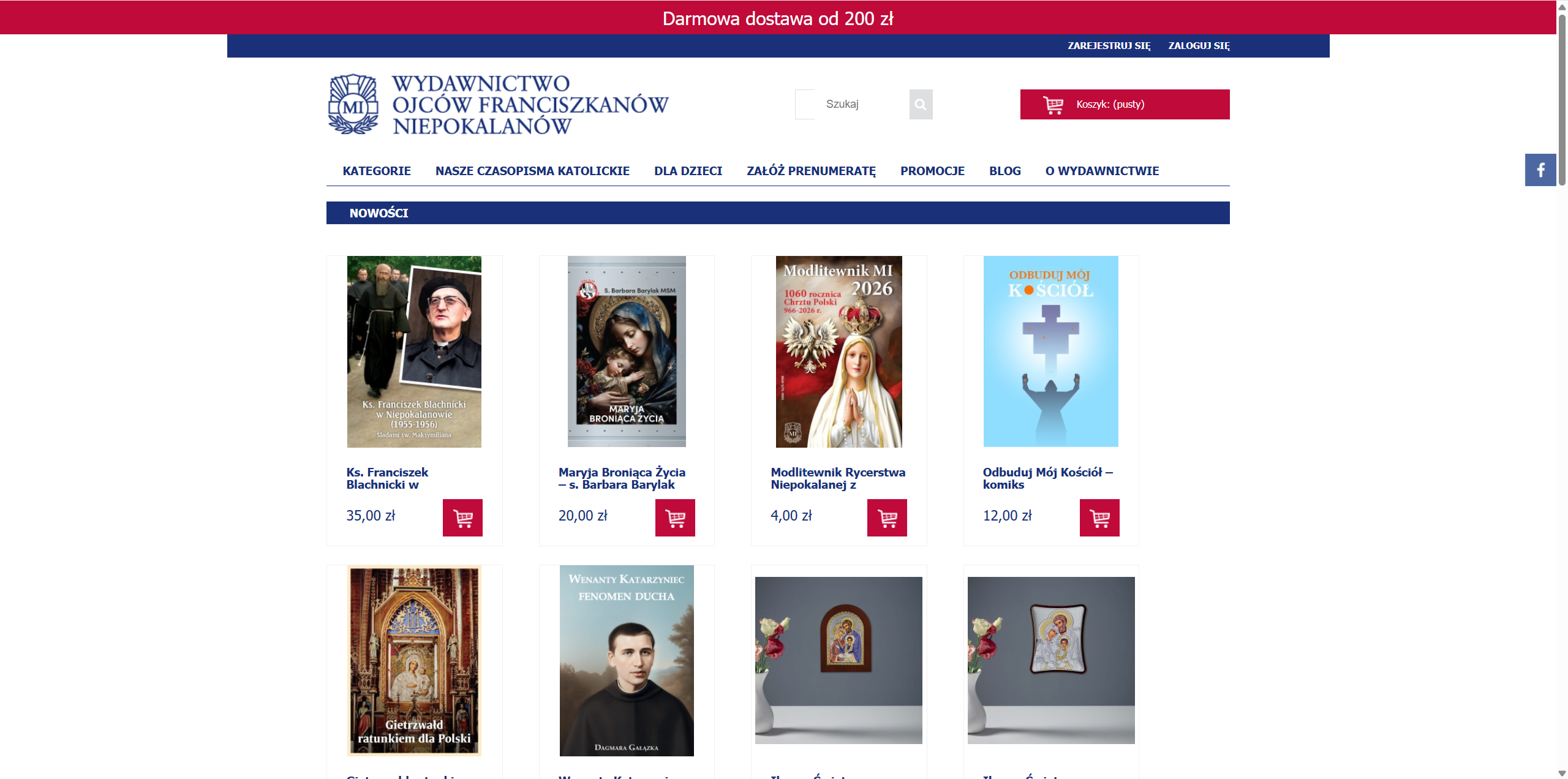Open the Gietrzwałd ratunkiem dla Polski cover
The height and width of the screenshot is (779, 1568).
414,660
